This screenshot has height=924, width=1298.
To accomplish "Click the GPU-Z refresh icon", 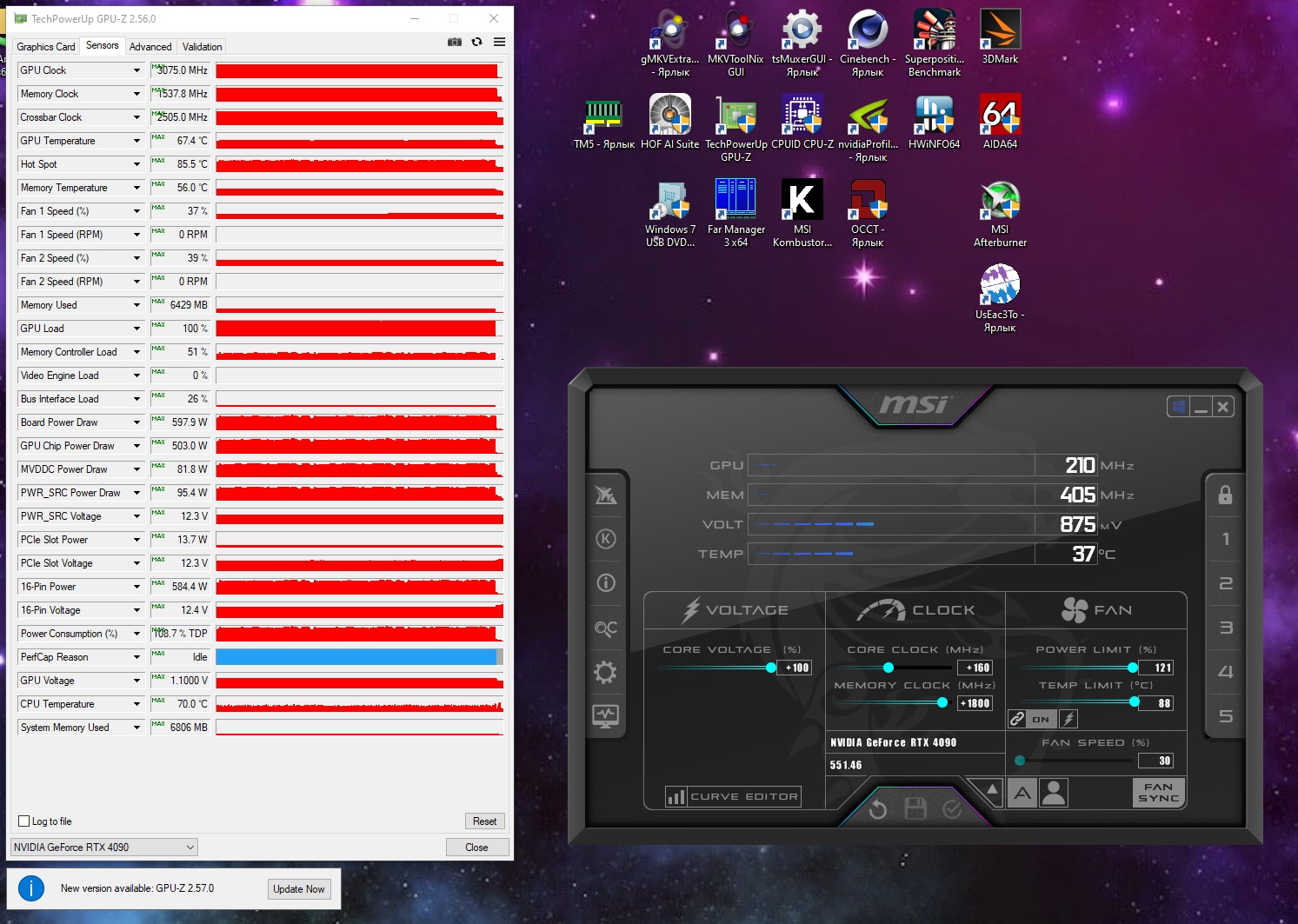I will tap(476, 42).
